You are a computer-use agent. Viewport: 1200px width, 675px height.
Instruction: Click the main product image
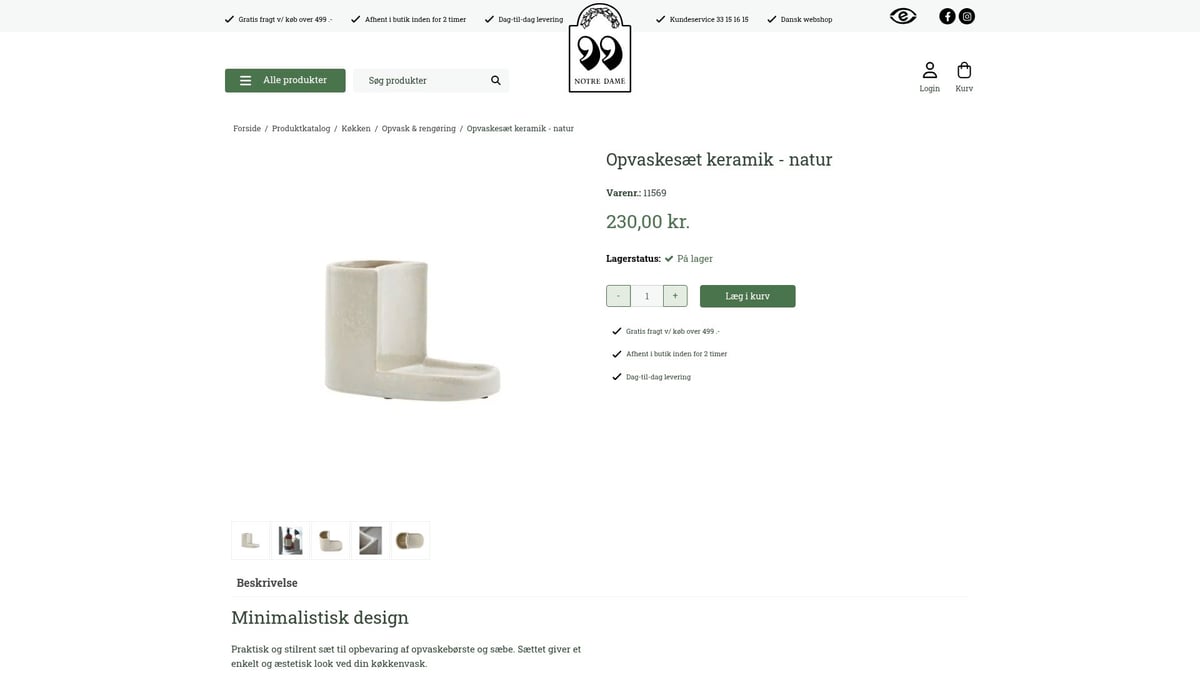[x=410, y=331]
